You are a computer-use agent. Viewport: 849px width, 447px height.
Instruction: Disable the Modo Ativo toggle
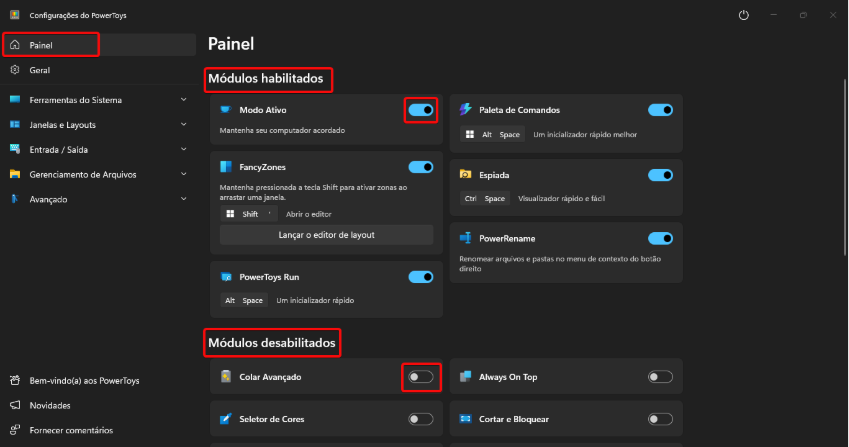[x=421, y=110]
